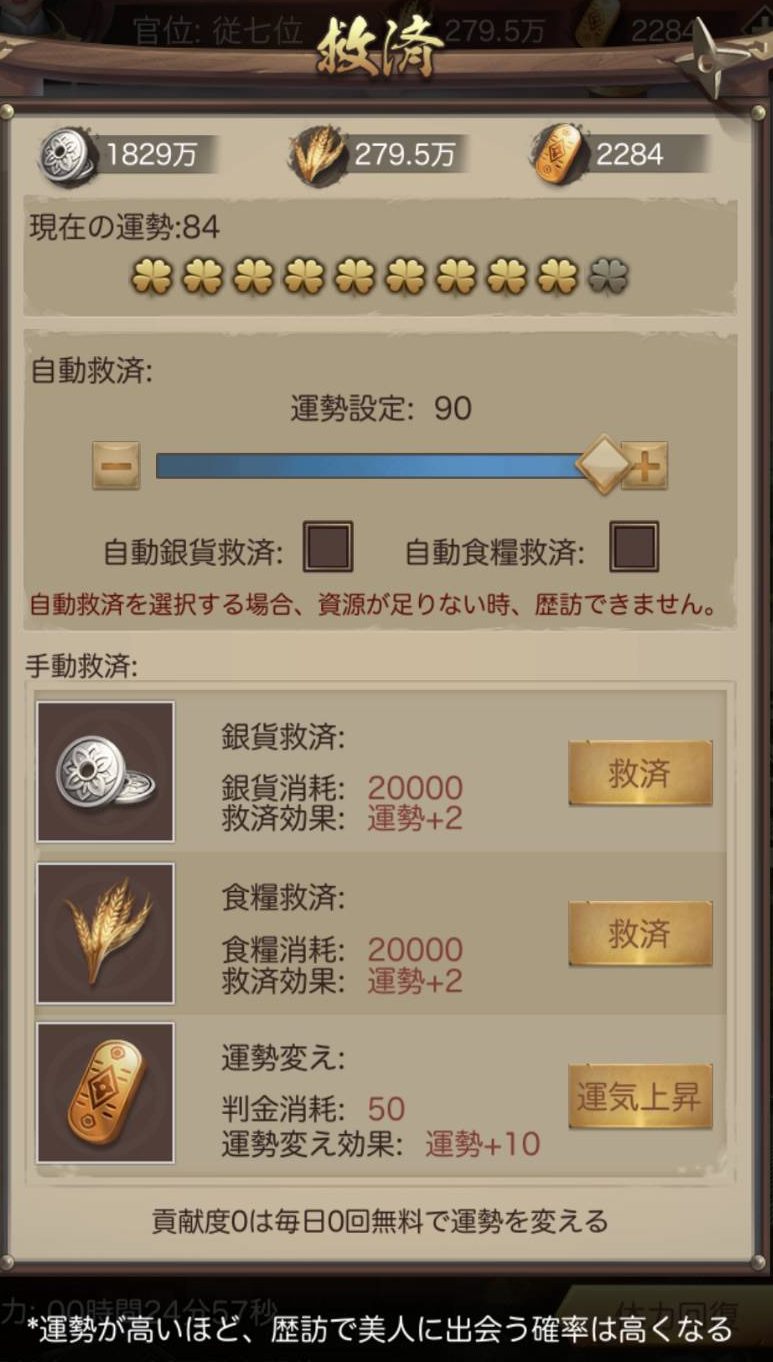
Task: Click the silver coin image for 銀貨救済
Action: (105, 771)
